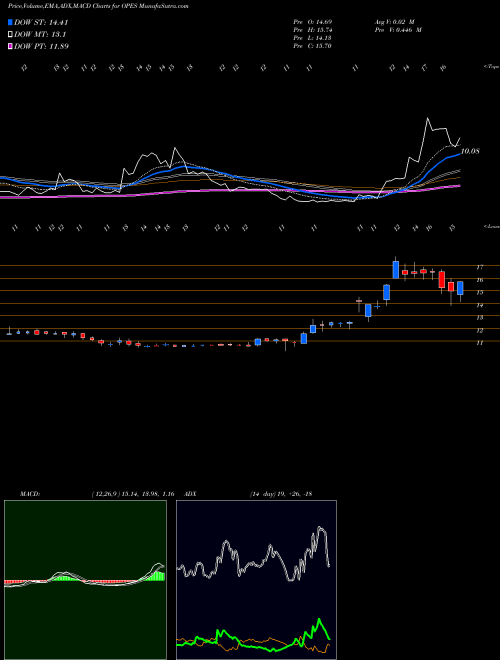Viewport: 500px width, 660px height.
Task: Click the 'Pre O: 14.69' value
Action: coord(312,22)
